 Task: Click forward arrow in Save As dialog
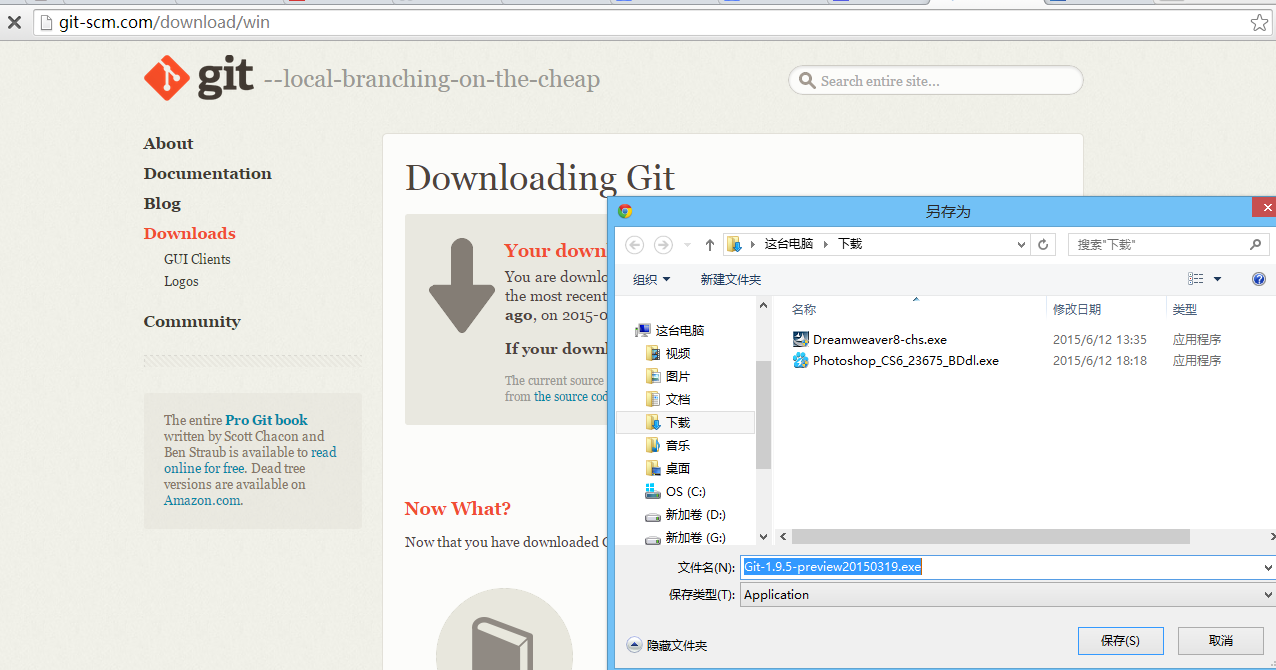pos(663,244)
